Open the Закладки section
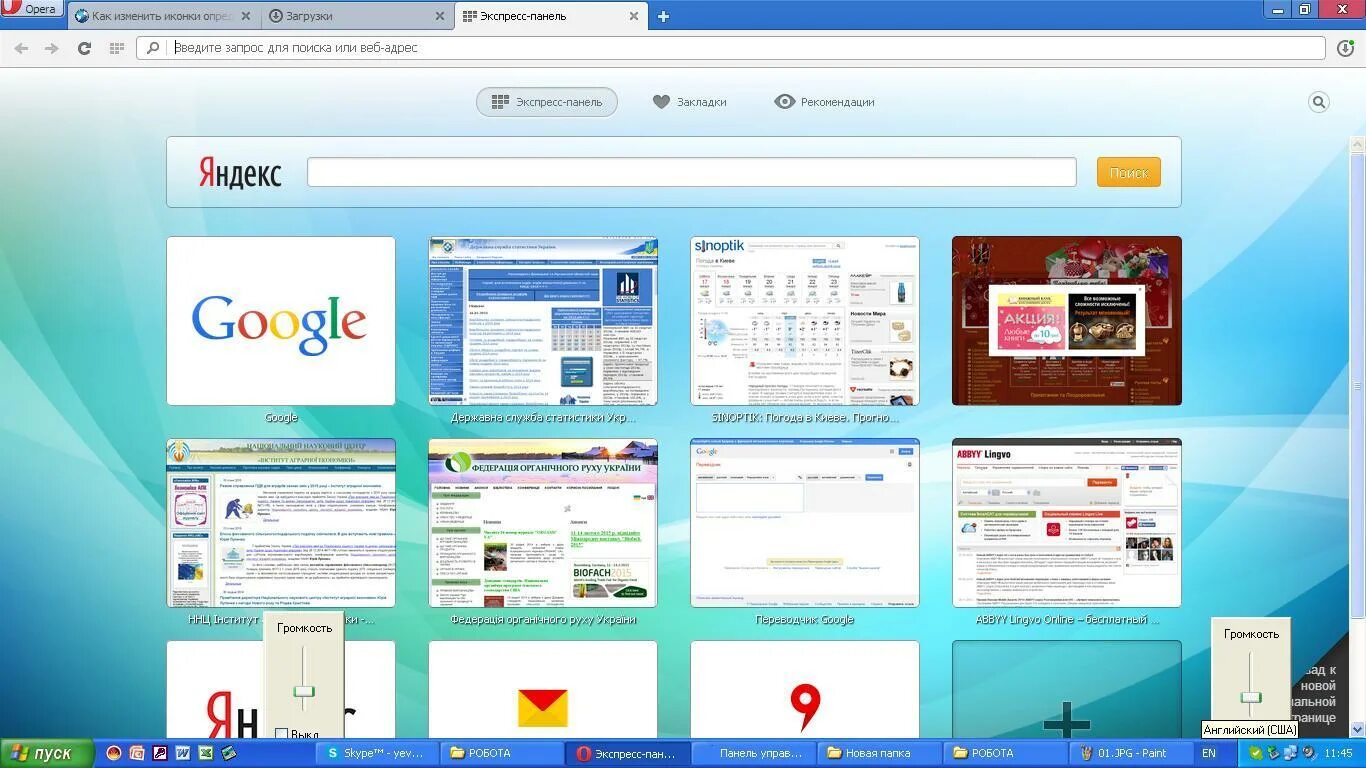Screen dimensions: 1366x768 click(x=689, y=102)
